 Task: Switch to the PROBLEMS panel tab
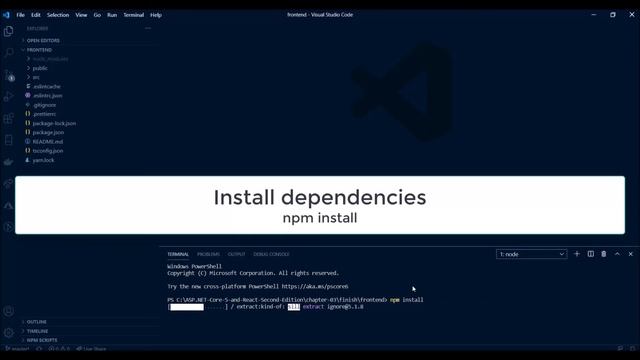208,254
